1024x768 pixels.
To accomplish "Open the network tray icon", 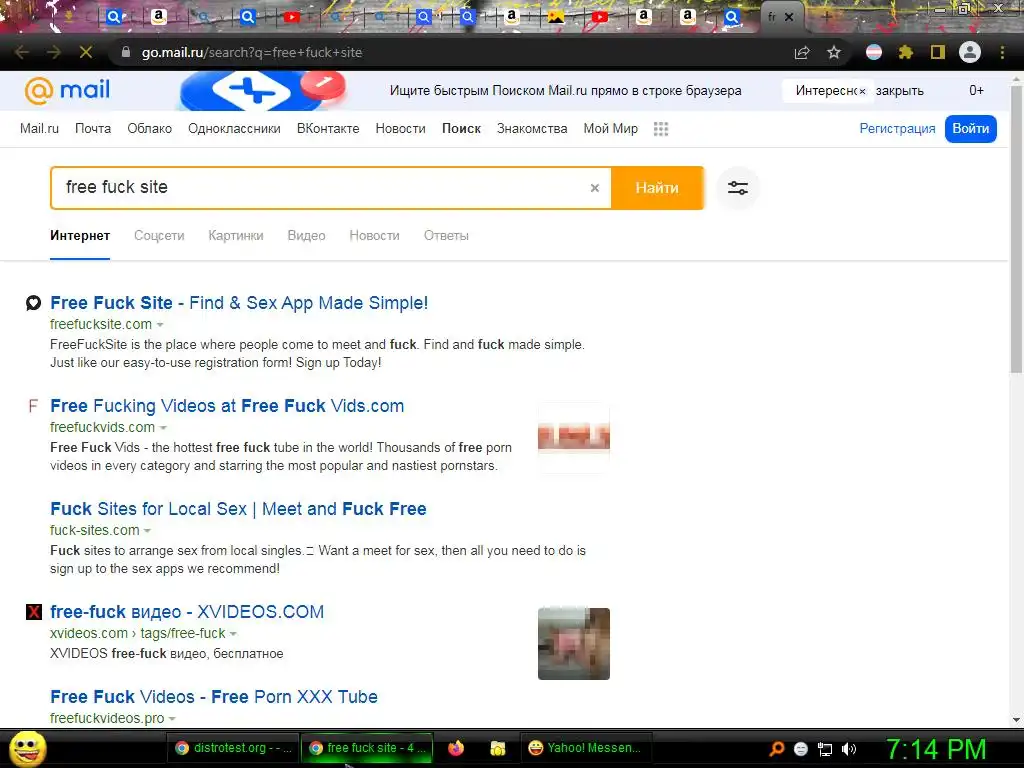I will 825,749.
